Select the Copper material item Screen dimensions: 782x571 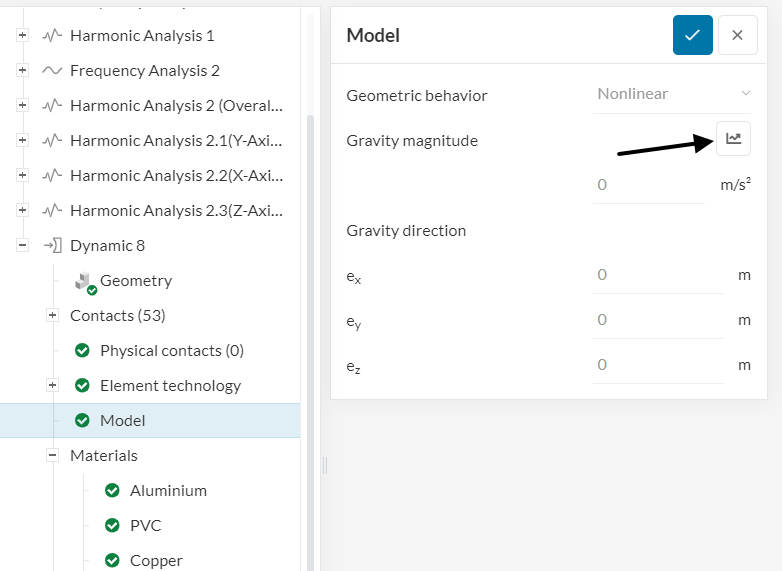click(156, 560)
